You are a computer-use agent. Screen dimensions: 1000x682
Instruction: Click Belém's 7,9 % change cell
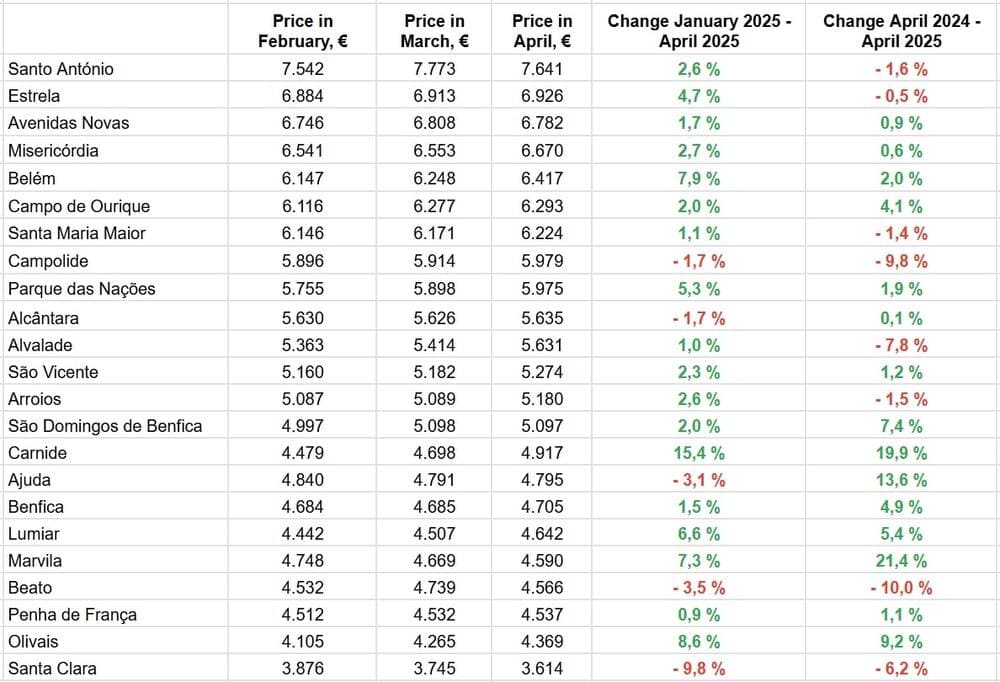coord(699,178)
